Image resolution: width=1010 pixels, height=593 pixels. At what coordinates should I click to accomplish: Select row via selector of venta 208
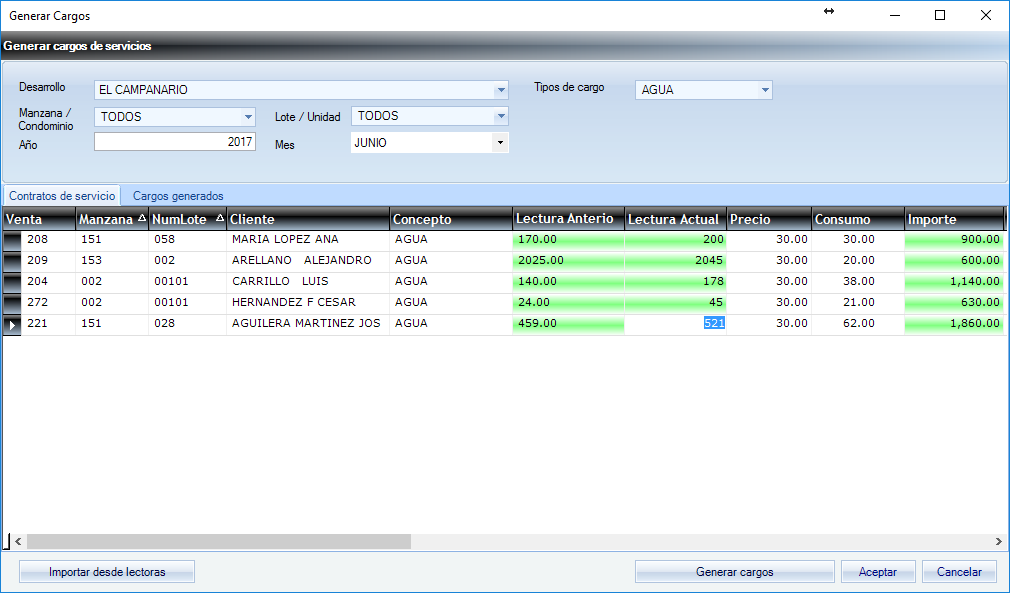12,240
